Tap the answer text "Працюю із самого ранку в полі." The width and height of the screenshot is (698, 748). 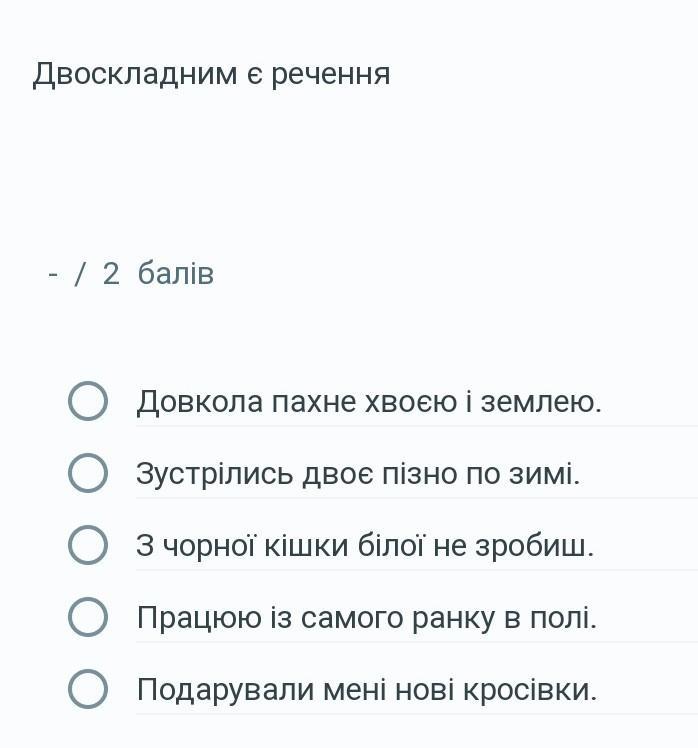click(x=366, y=619)
